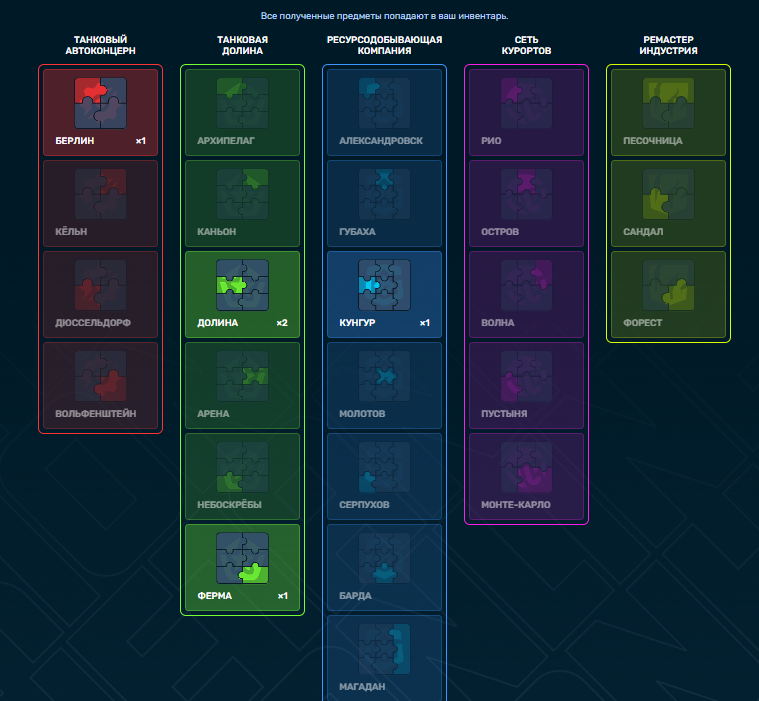
Task: Click the Александровск label text
Action: point(381,141)
